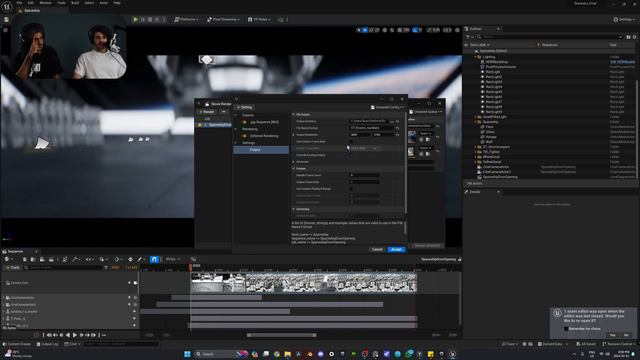Open the Unsaved Config preset dropdown
Image resolution: width=640 pixels, height=360 pixels.
point(387,107)
